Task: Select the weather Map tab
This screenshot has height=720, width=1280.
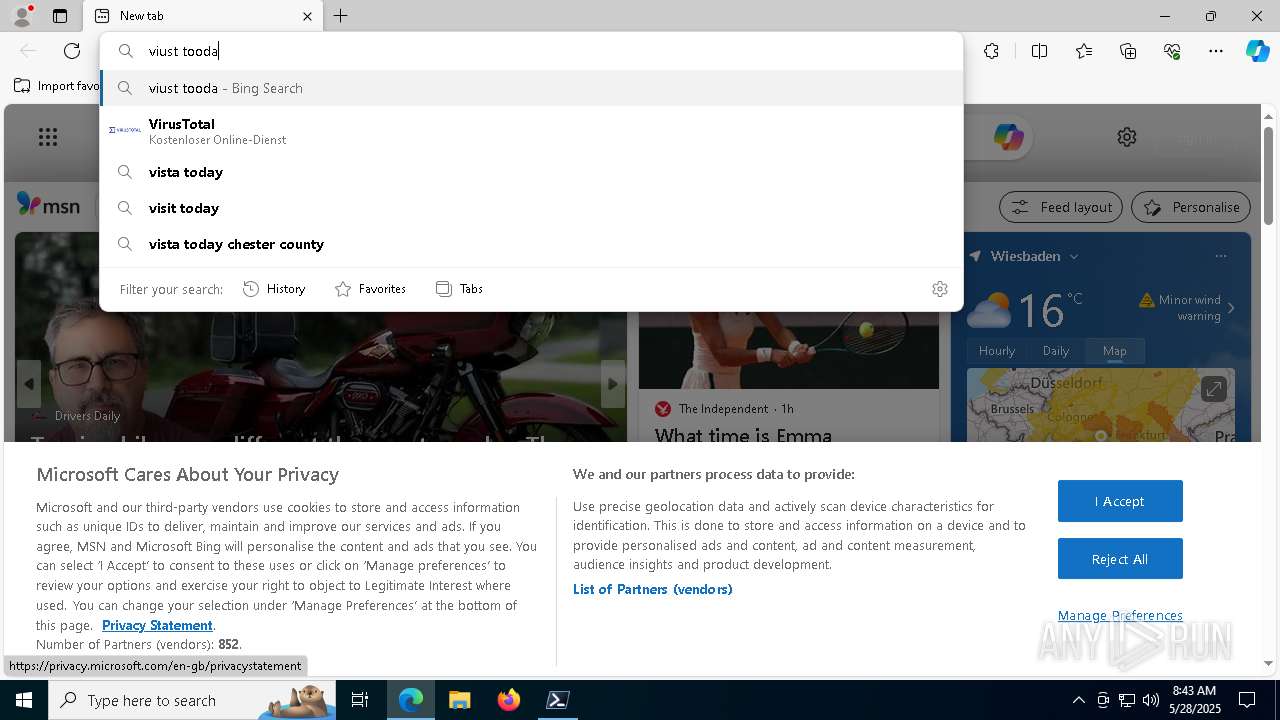Action: coord(1114,351)
